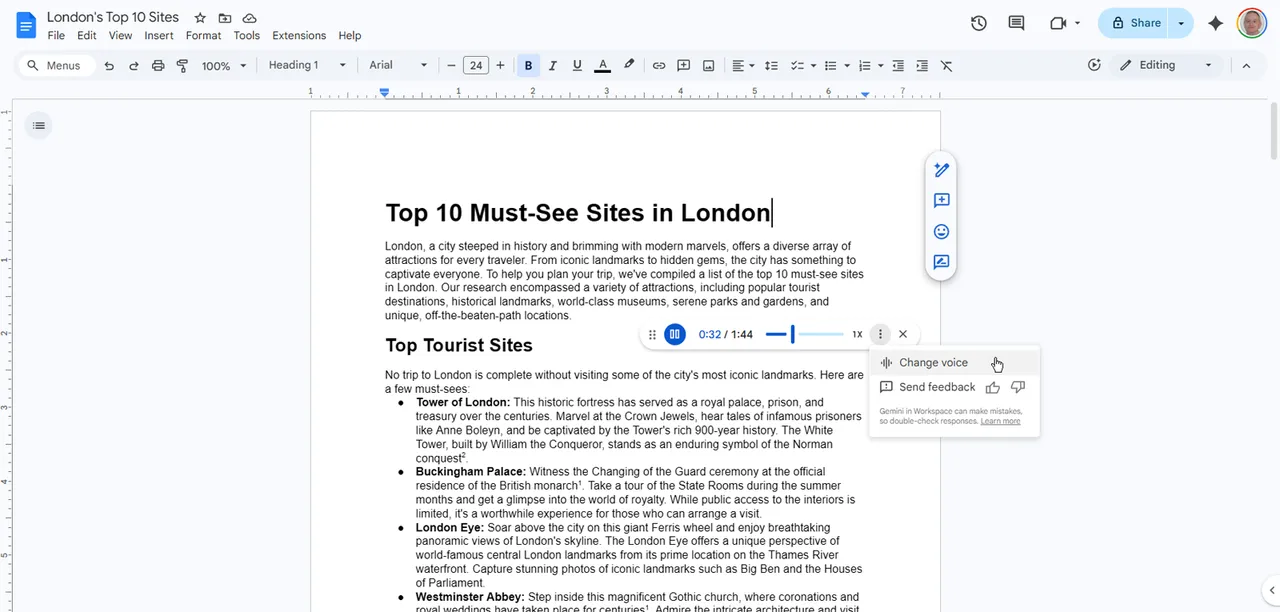Open the Heading 1 style dropdown
The width and height of the screenshot is (1280, 612).
point(307,66)
